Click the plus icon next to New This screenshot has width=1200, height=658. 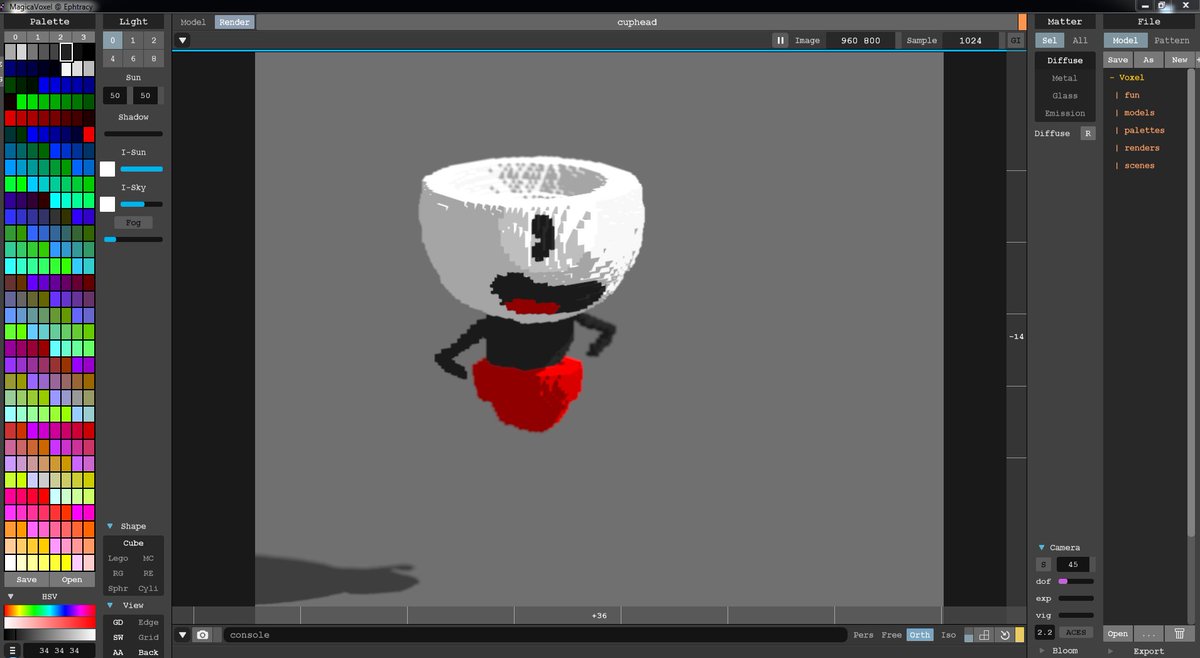point(1197,60)
